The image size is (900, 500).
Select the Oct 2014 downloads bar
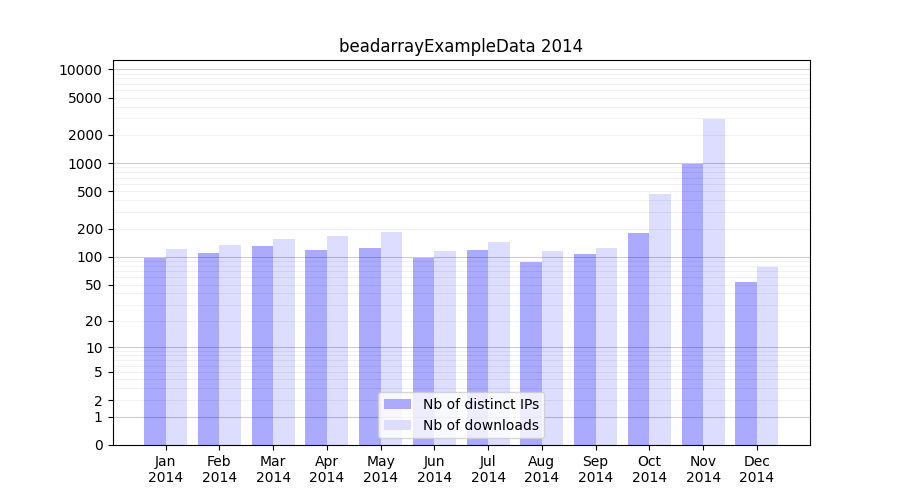[x=660, y=320]
